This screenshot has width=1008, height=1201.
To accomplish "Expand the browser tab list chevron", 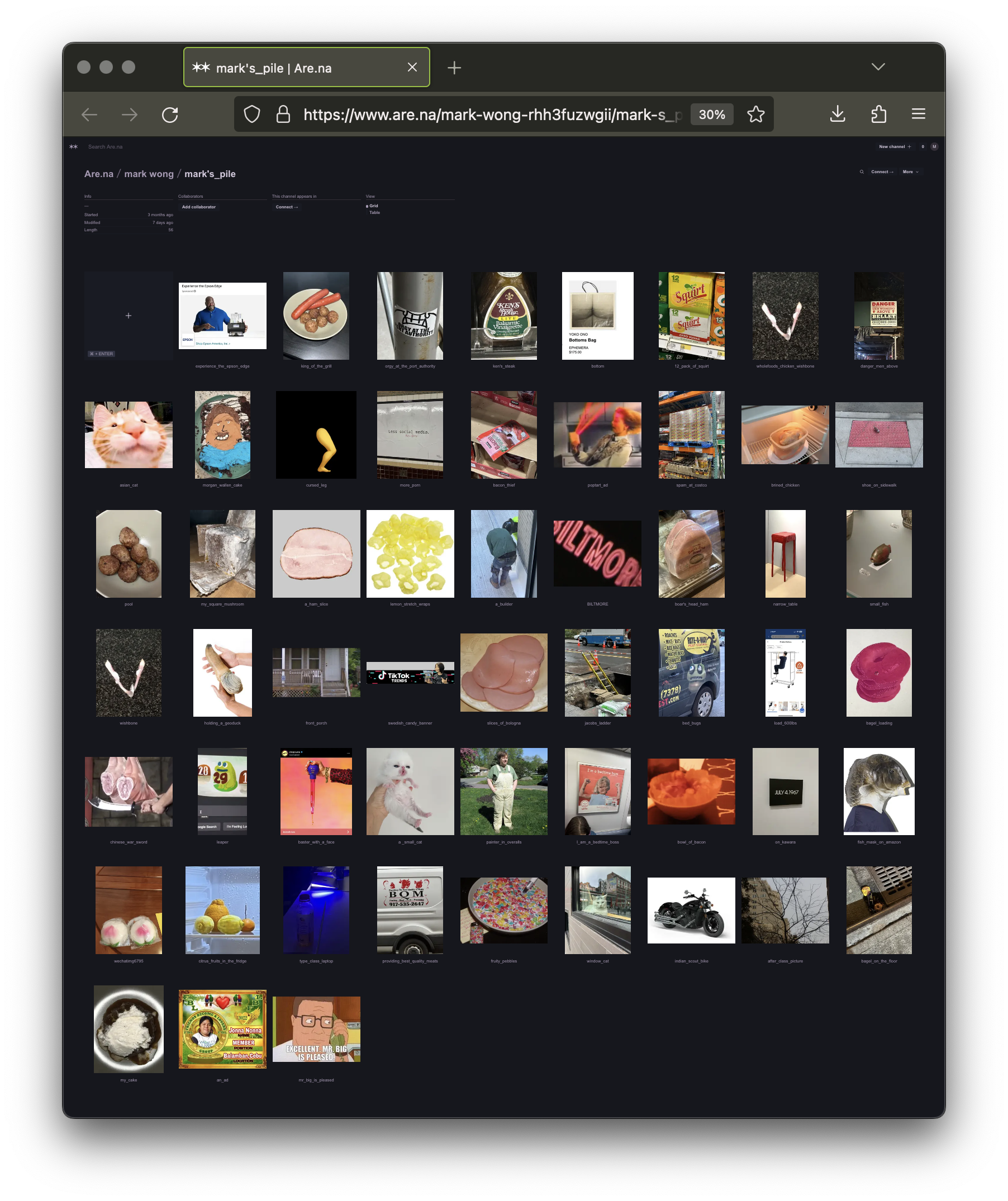I will (878, 67).
